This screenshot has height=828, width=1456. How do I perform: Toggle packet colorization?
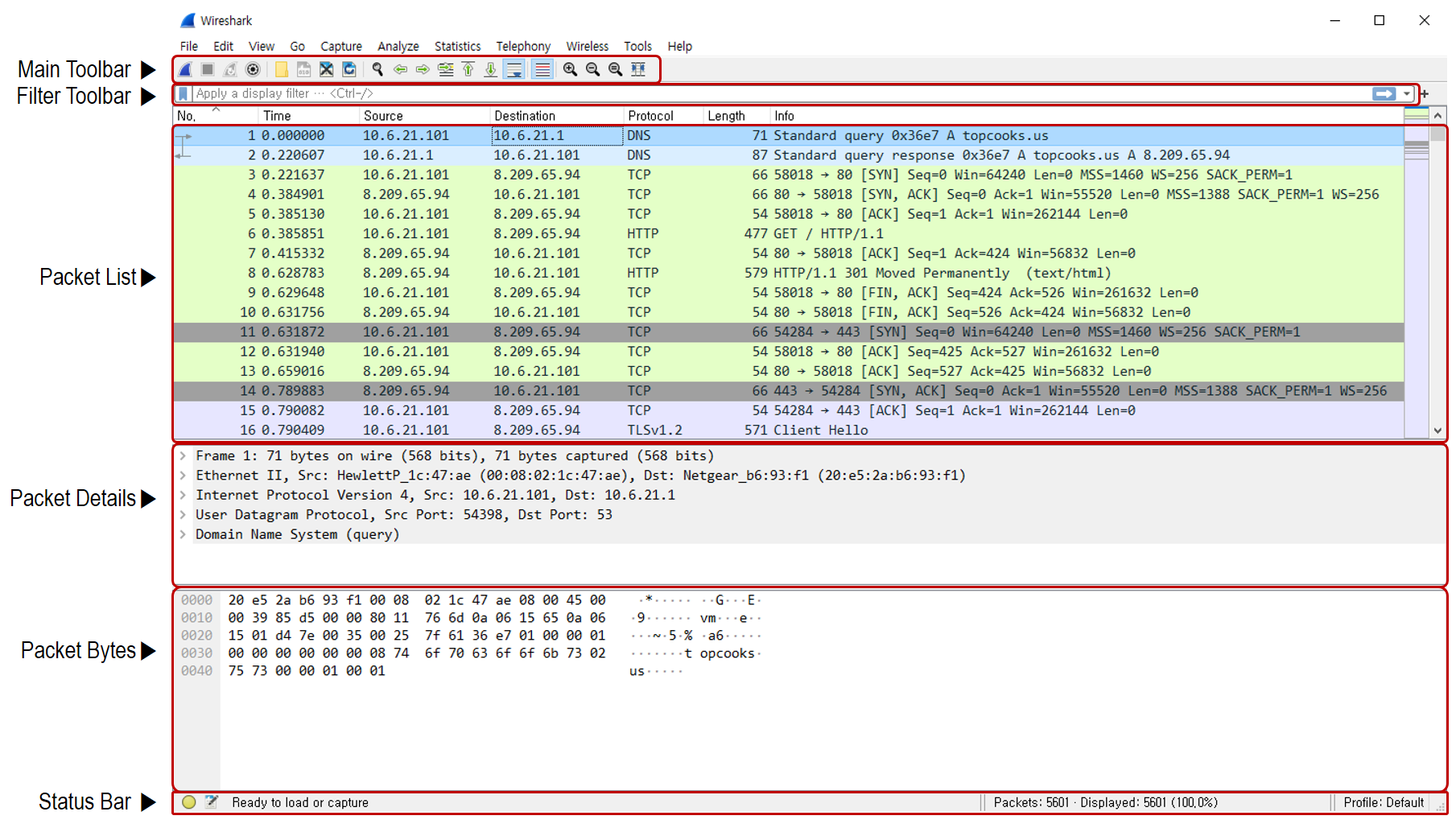click(542, 70)
